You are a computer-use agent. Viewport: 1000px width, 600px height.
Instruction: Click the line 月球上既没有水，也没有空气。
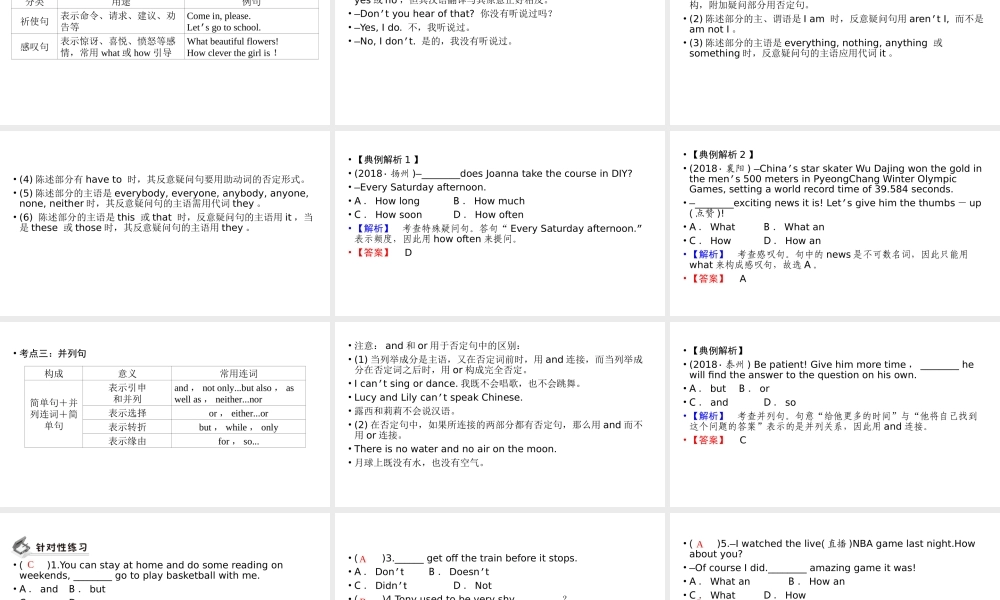(x=421, y=463)
